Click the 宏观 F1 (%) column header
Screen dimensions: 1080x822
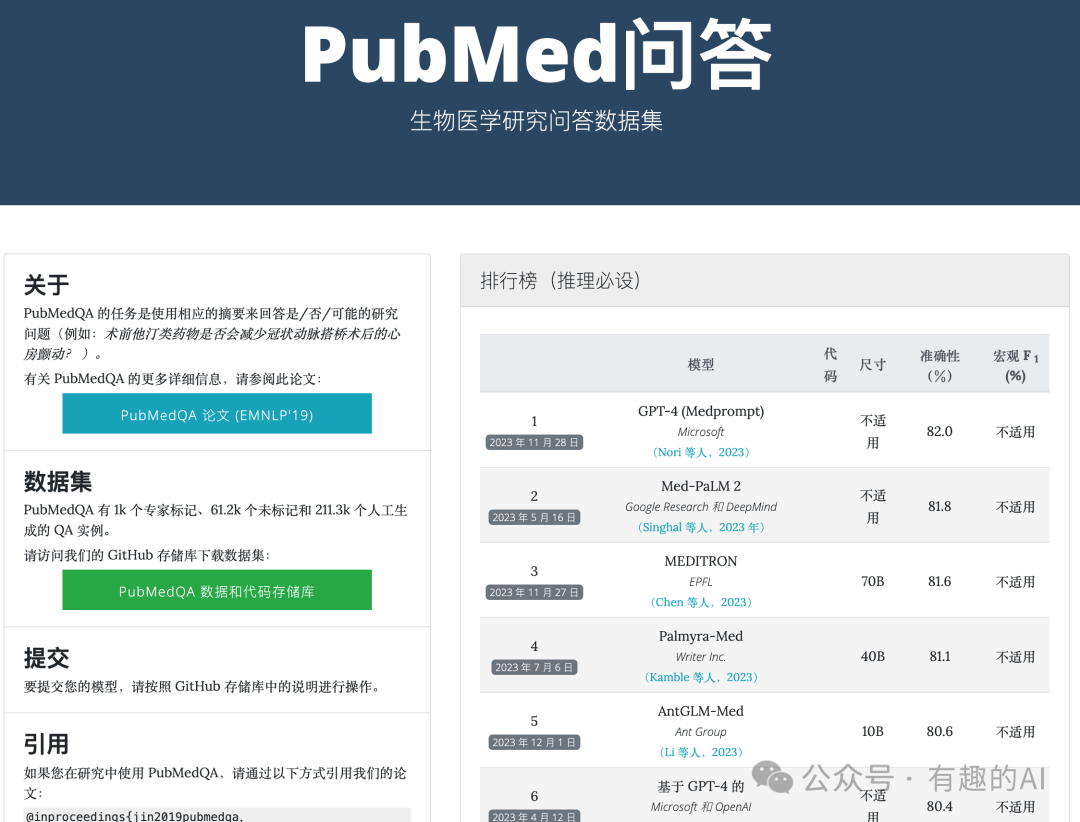tap(1015, 365)
